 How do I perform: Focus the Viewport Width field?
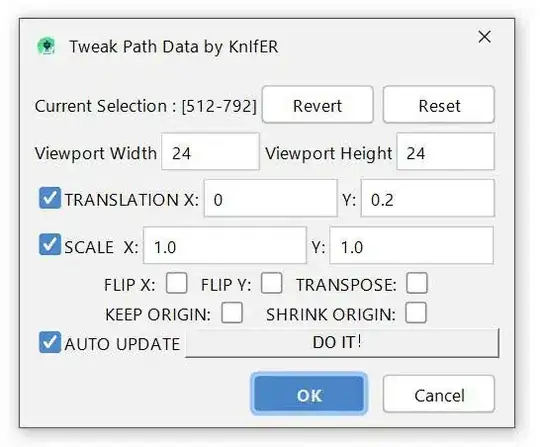coord(210,152)
